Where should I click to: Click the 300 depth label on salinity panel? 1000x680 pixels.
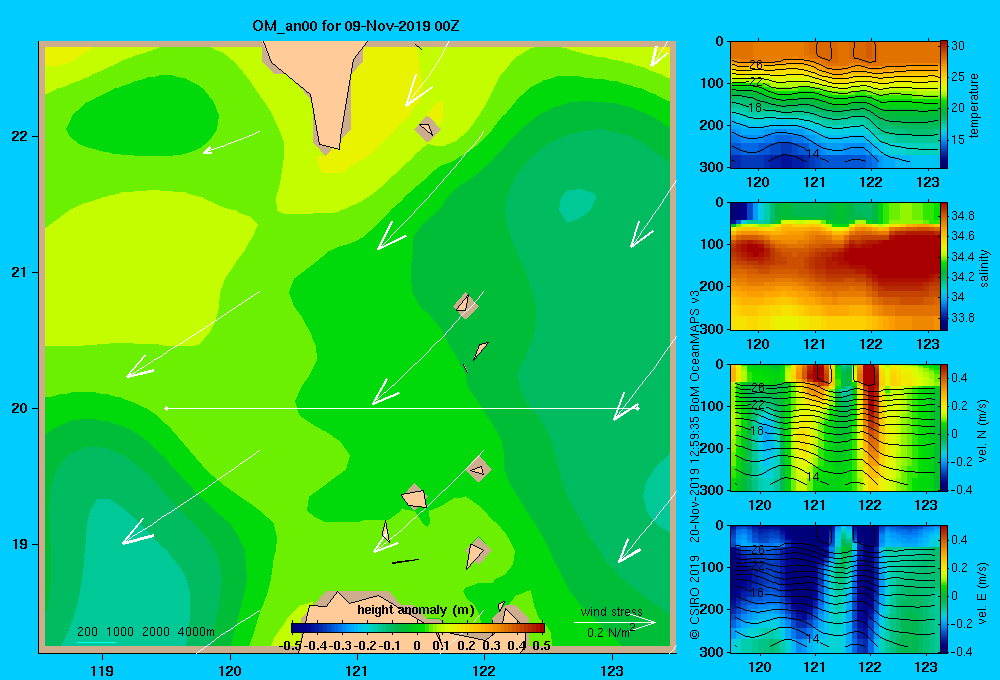coord(712,328)
